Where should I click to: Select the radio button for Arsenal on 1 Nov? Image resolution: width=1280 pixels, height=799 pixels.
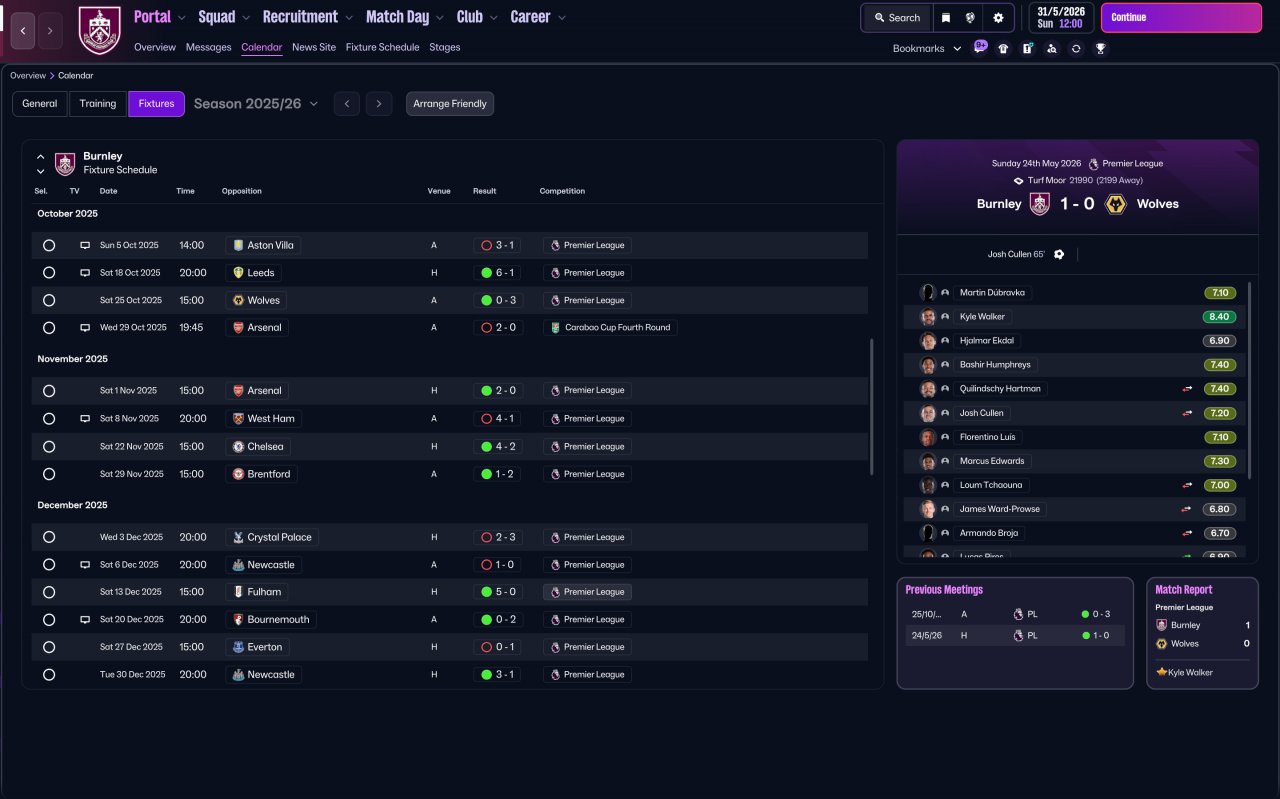49,391
